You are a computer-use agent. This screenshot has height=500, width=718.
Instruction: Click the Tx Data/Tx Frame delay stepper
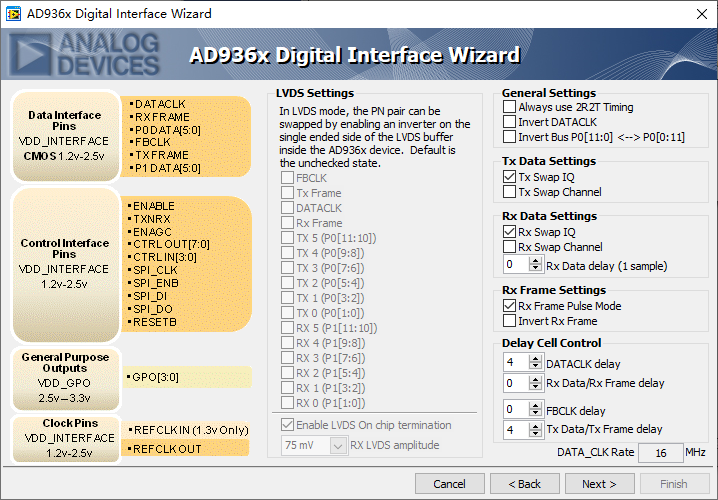[x=535, y=430]
